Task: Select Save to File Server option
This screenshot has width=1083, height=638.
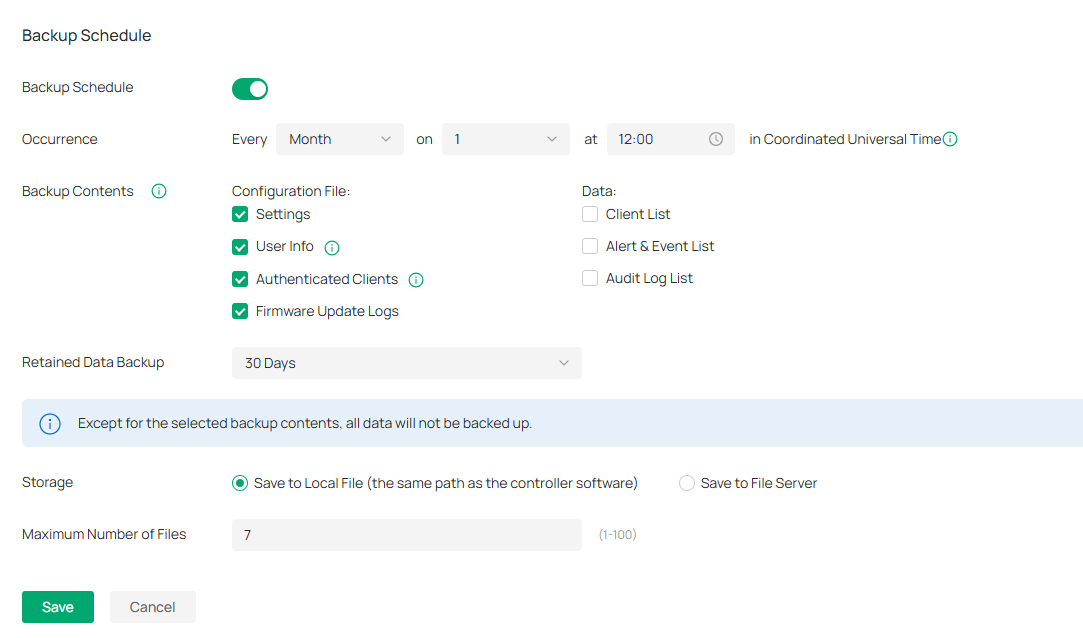Action: click(687, 483)
